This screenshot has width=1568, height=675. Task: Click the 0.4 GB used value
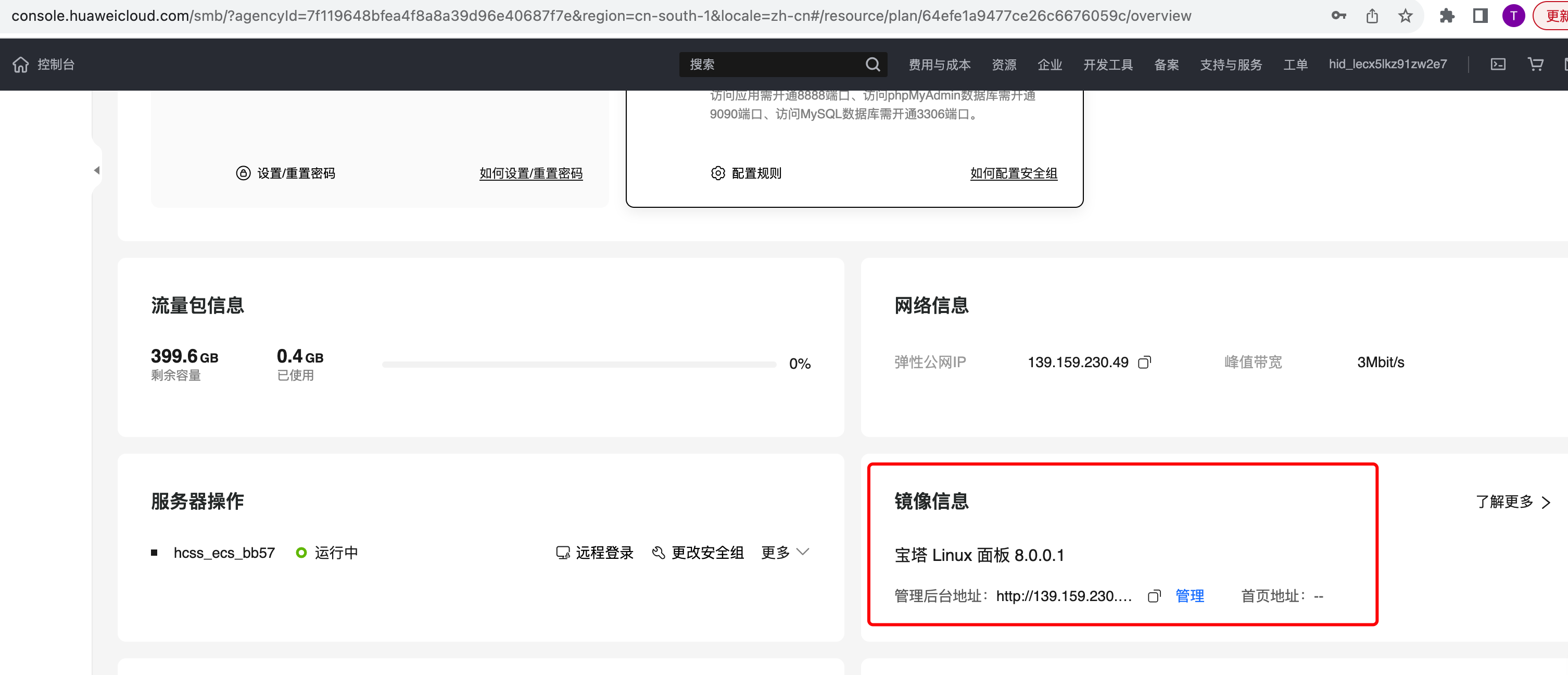[300, 356]
